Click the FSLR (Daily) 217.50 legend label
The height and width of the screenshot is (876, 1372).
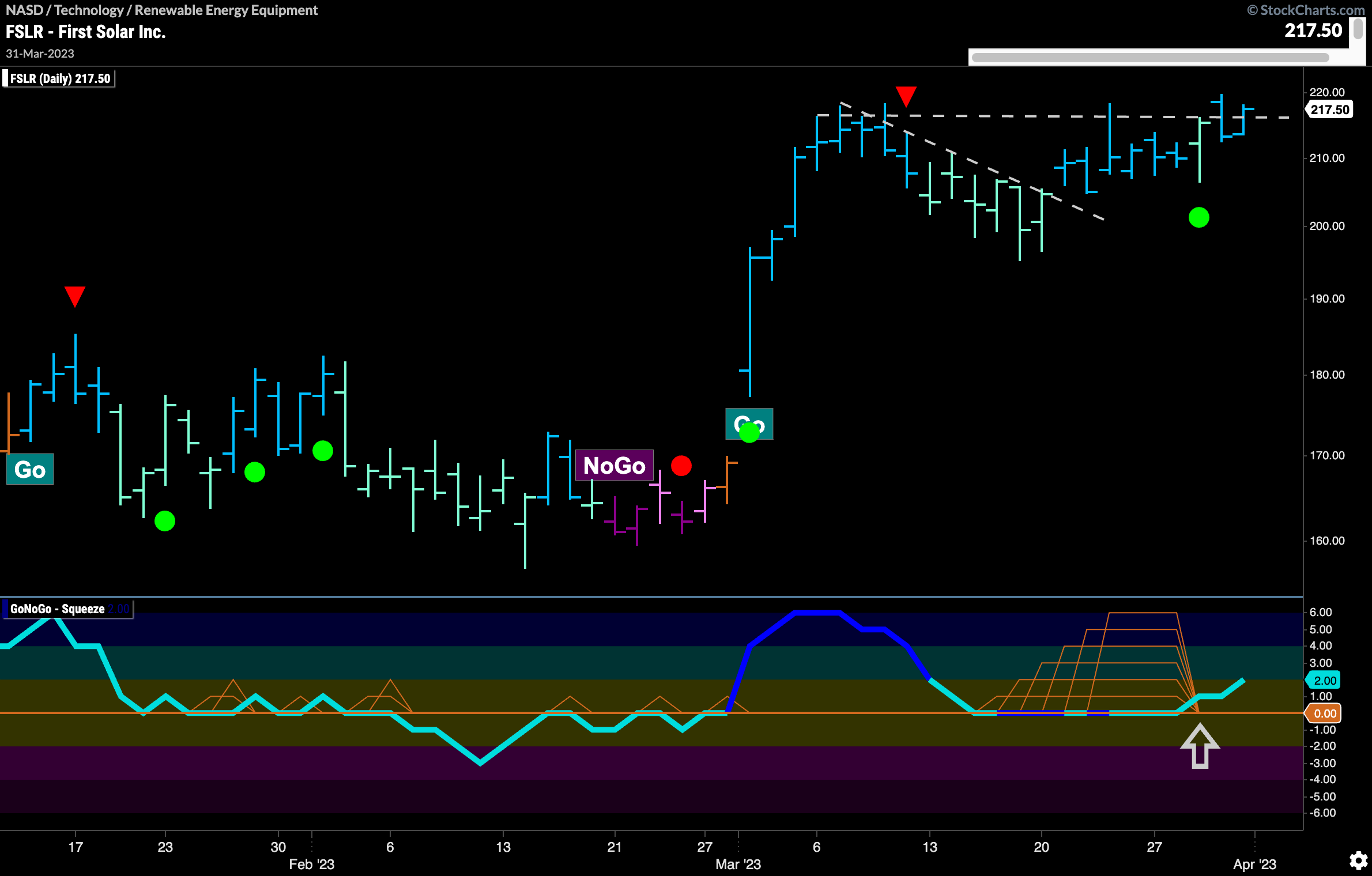59,78
